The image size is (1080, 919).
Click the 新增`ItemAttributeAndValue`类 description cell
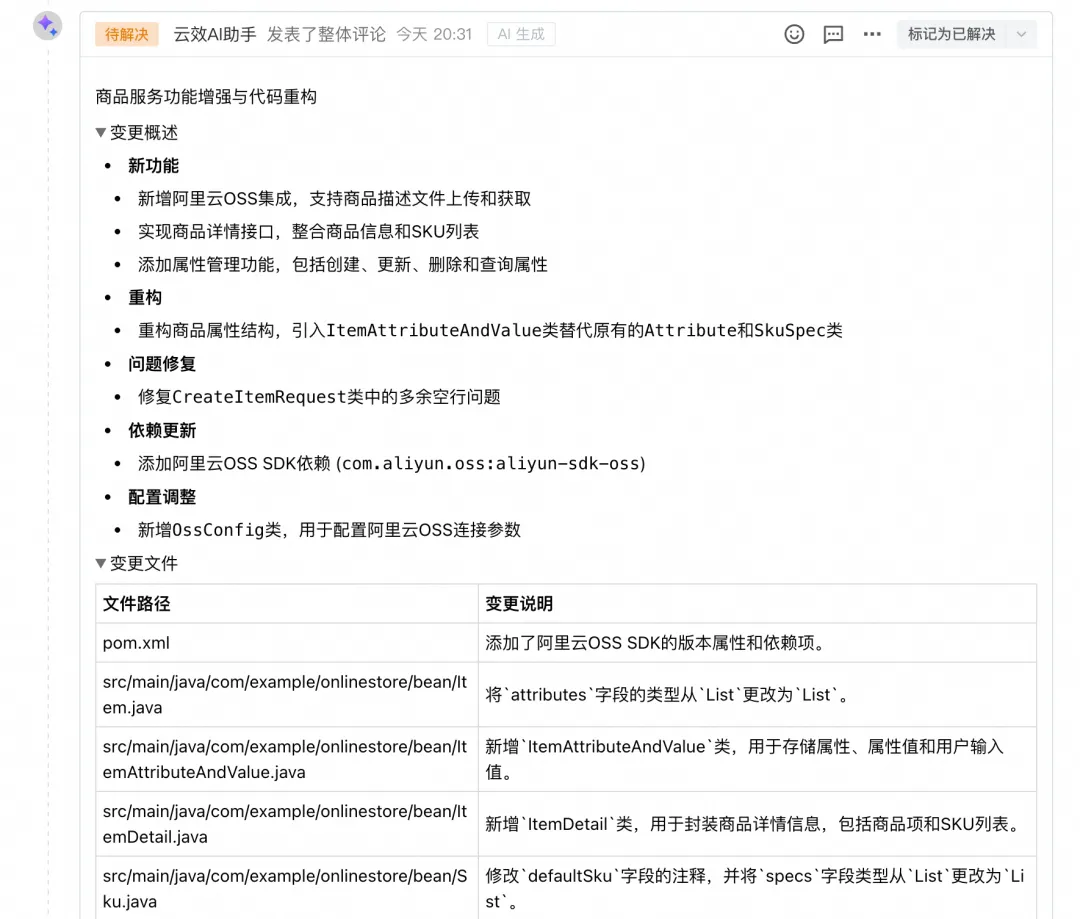[x=757, y=759]
